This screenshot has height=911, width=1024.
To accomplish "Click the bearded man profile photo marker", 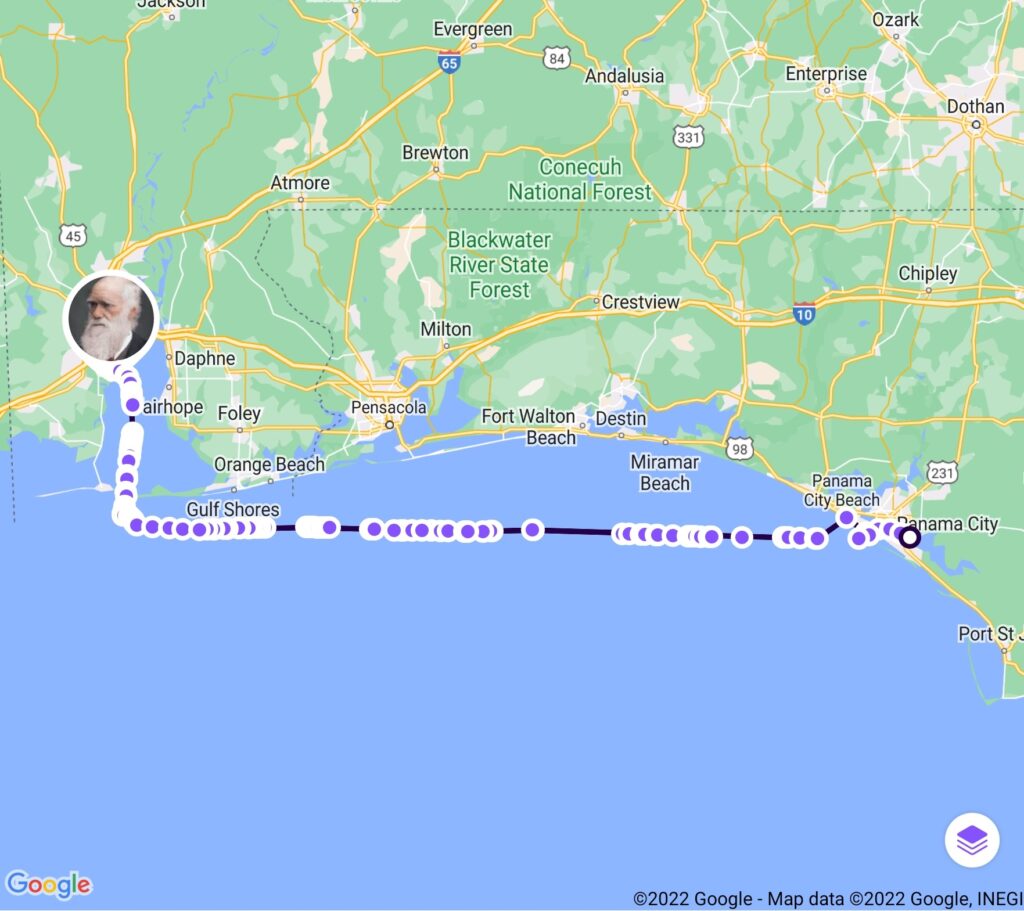I will pyautogui.click(x=112, y=318).
